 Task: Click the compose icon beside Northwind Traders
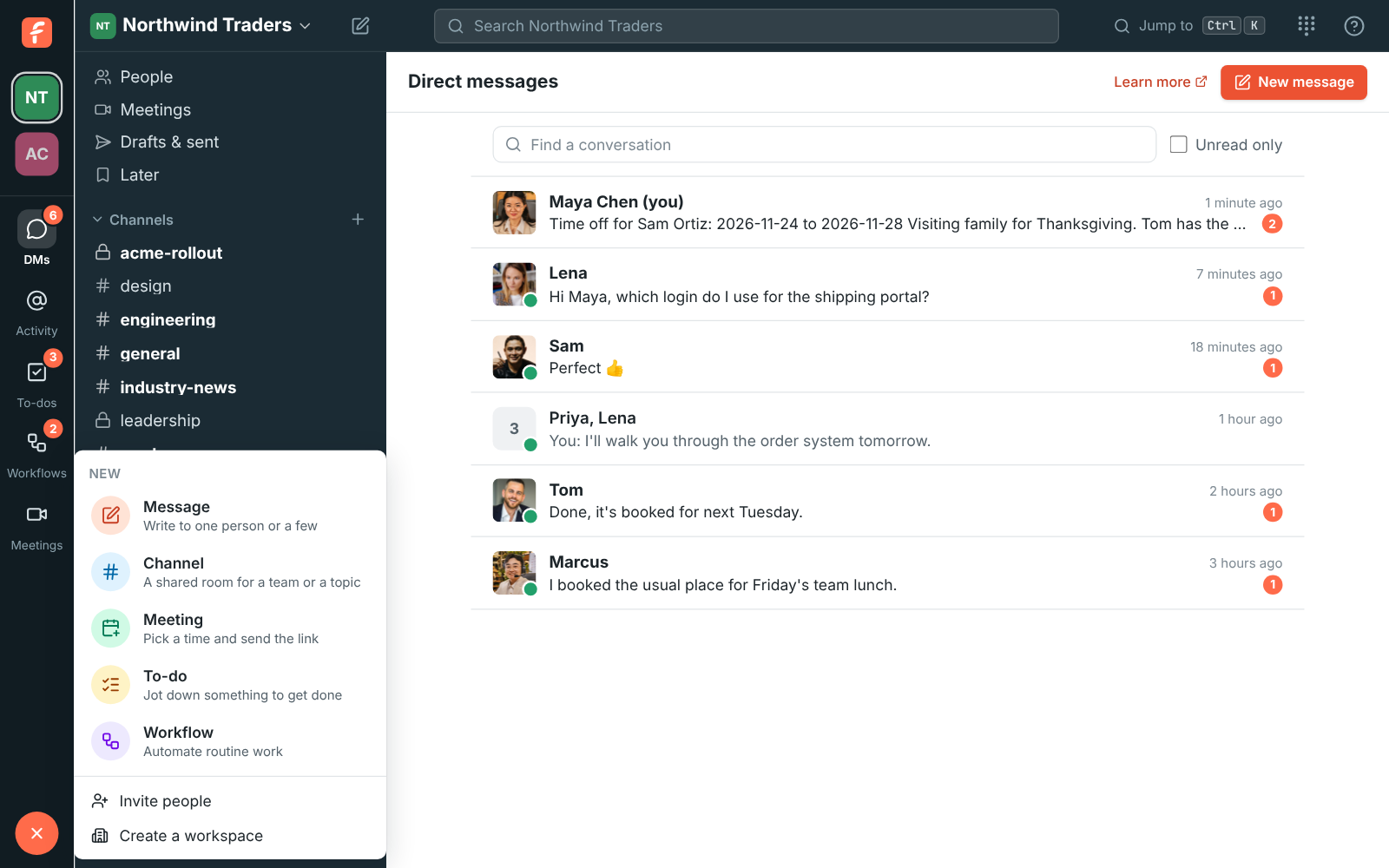pyautogui.click(x=360, y=26)
